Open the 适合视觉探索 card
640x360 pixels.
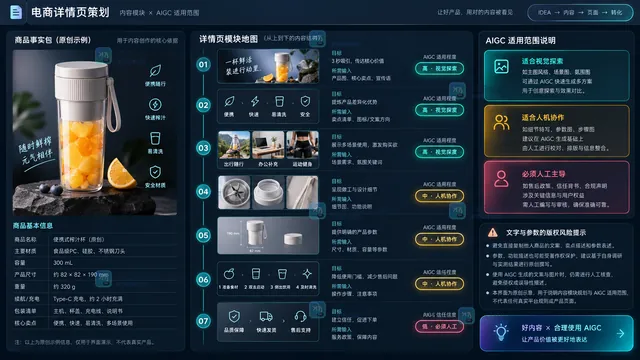(556, 76)
